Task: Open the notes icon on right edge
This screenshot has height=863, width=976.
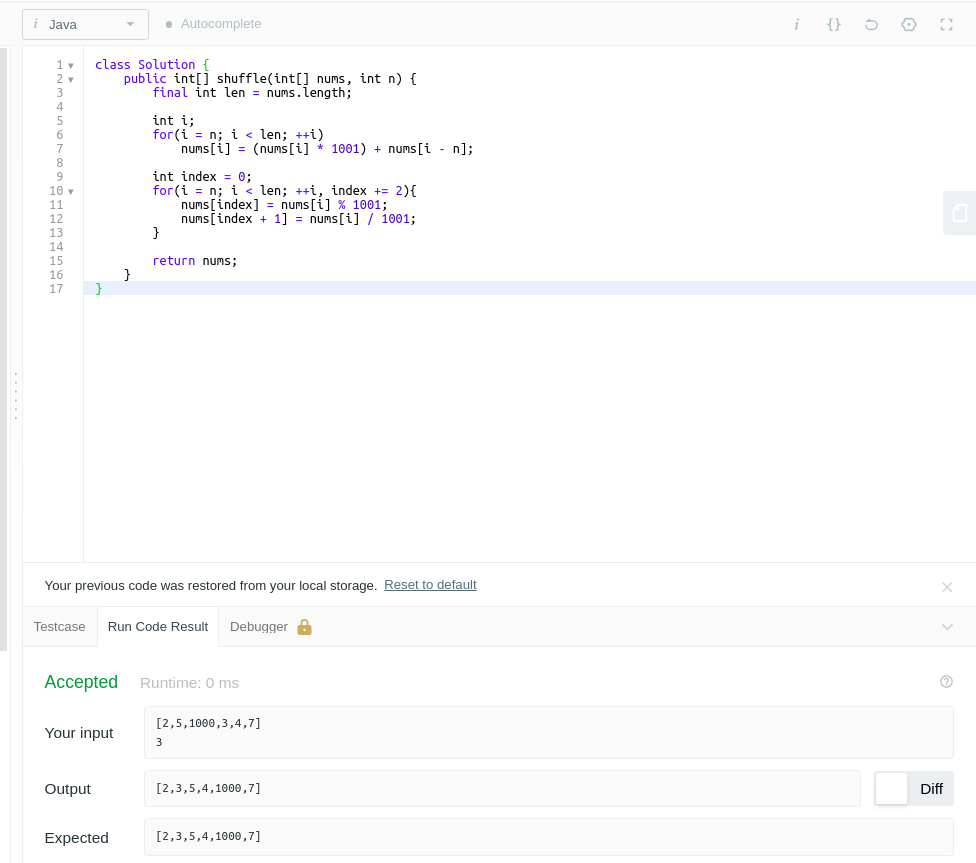Action: point(959,213)
